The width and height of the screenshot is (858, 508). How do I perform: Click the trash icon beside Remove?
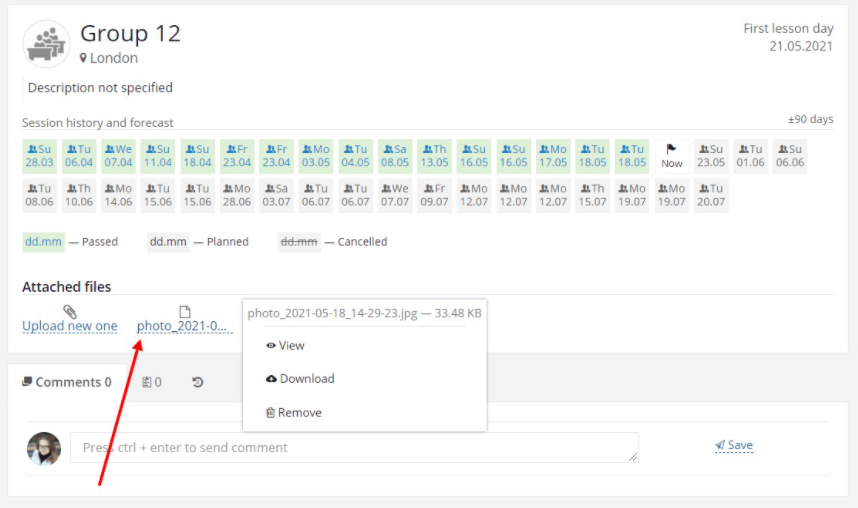point(270,412)
